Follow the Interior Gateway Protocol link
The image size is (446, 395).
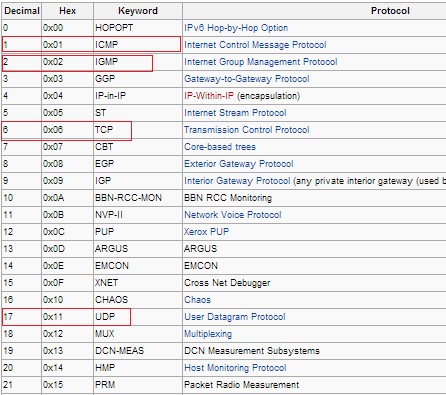pos(237,181)
